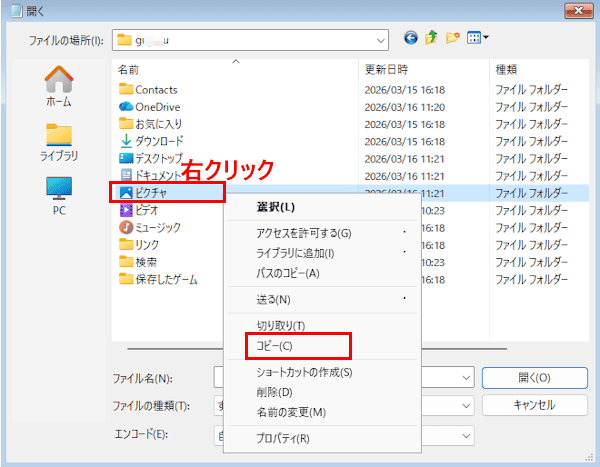Go up one folder level icon
The height and width of the screenshot is (467, 600).
(x=431, y=39)
